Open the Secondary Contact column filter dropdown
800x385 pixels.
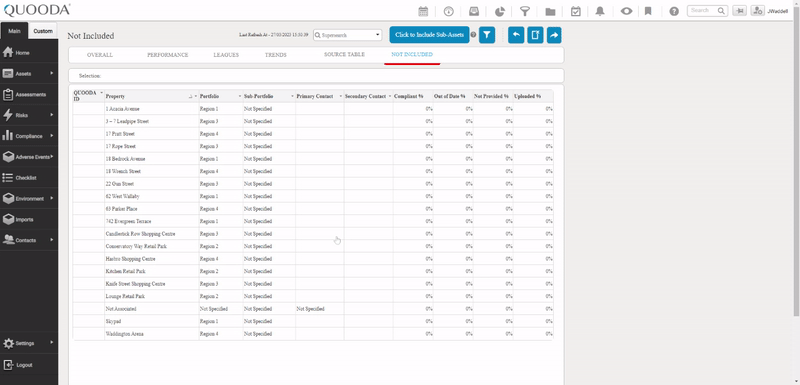[x=390, y=96]
